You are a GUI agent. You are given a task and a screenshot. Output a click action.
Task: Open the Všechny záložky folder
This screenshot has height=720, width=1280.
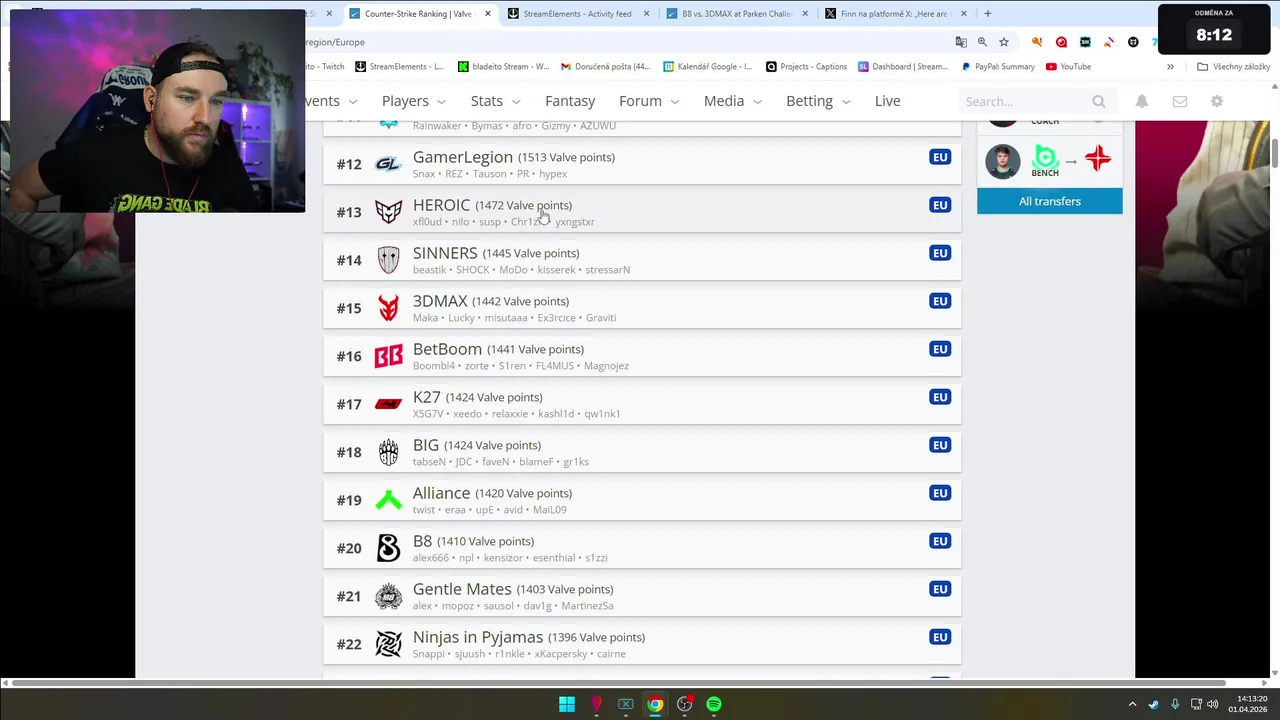click(x=1234, y=67)
